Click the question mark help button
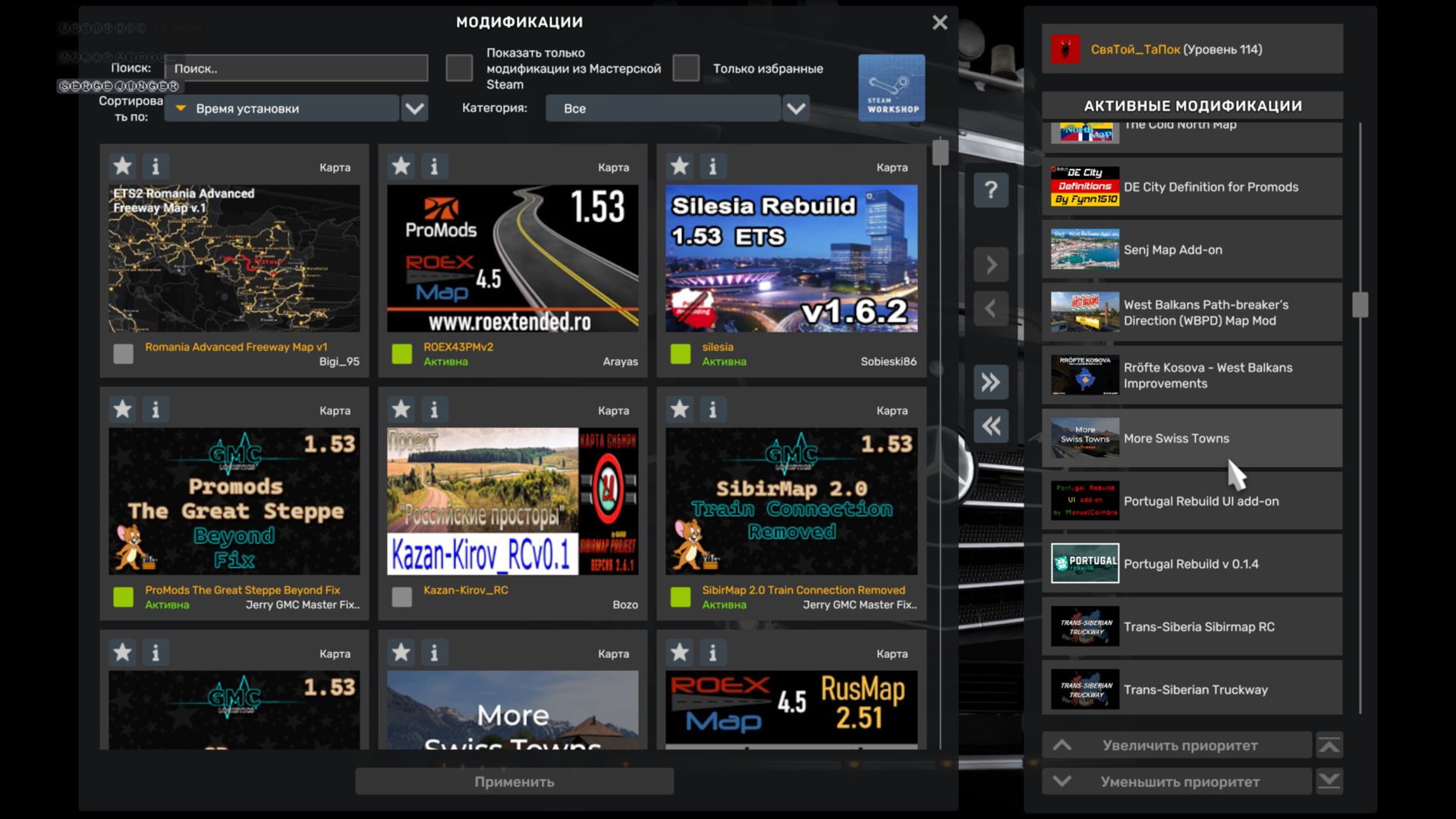Screen dimensions: 1456x819 (x=991, y=190)
